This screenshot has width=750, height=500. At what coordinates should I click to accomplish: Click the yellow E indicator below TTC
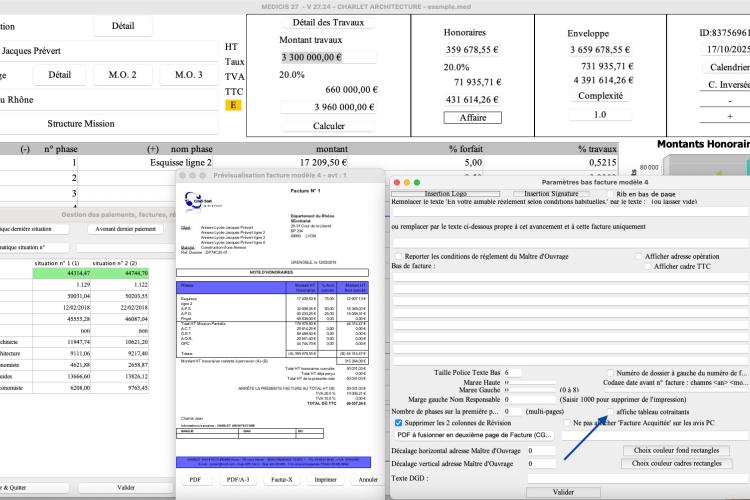point(233,105)
